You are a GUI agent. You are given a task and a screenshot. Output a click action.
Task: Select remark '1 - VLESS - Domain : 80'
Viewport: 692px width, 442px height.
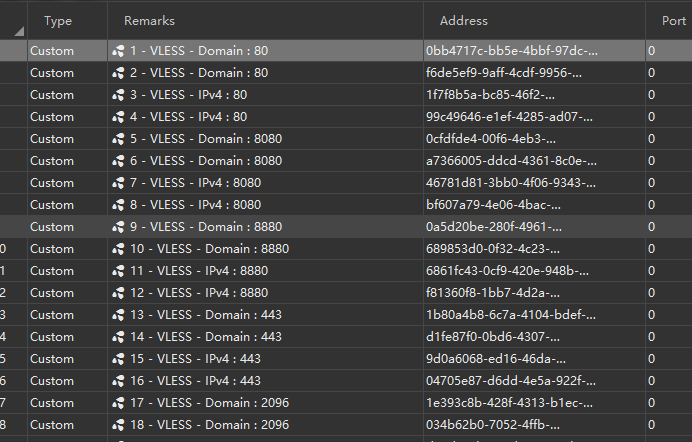pyautogui.click(x=199, y=51)
